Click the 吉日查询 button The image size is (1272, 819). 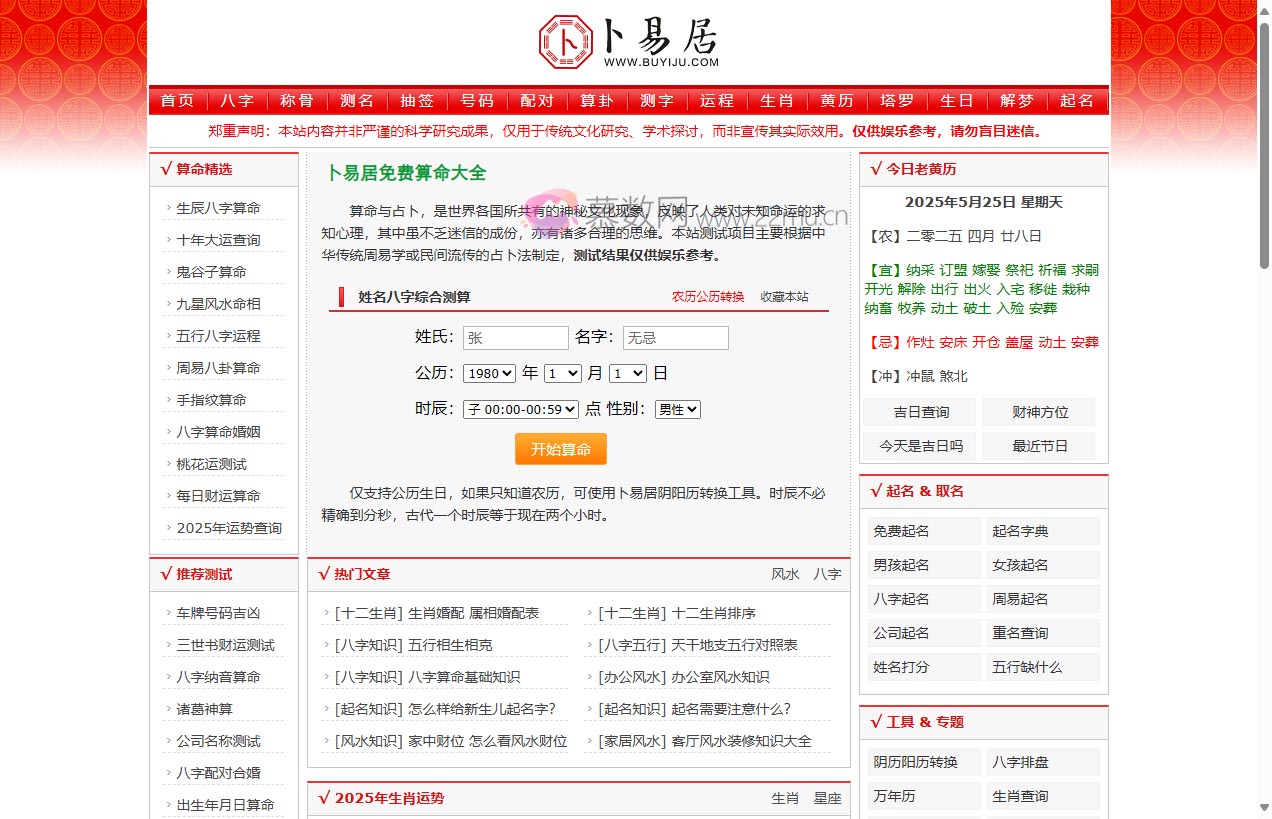(x=918, y=412)
